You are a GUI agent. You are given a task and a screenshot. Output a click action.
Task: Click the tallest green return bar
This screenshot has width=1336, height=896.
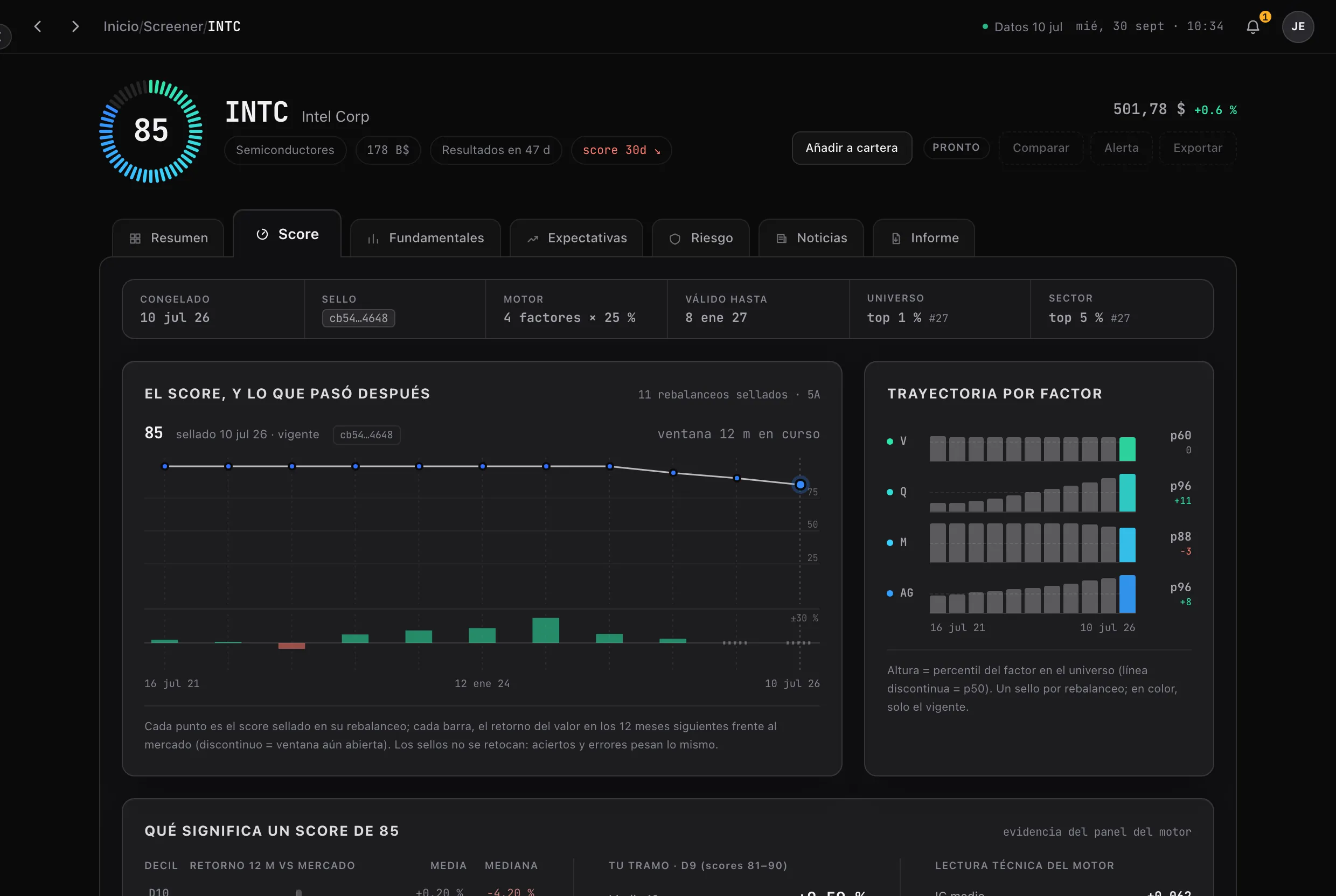(x=546, y=631)
